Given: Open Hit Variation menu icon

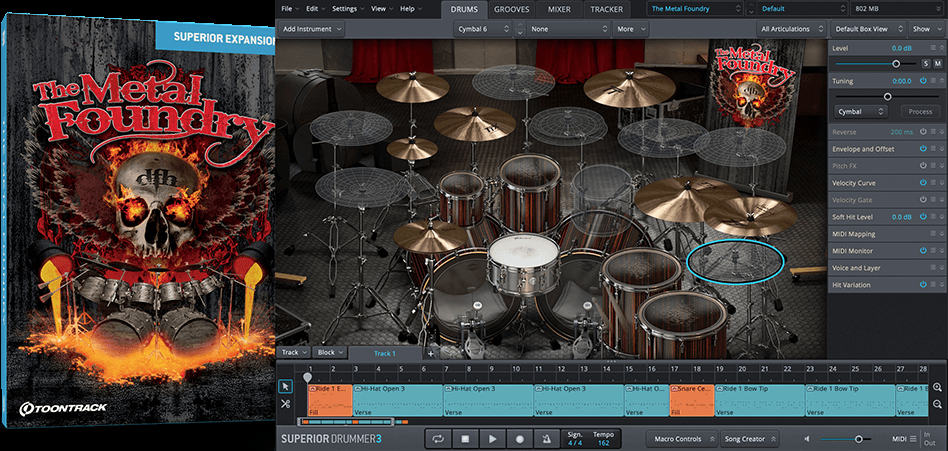Looking at the screenshot, I should tap(933, 285).
